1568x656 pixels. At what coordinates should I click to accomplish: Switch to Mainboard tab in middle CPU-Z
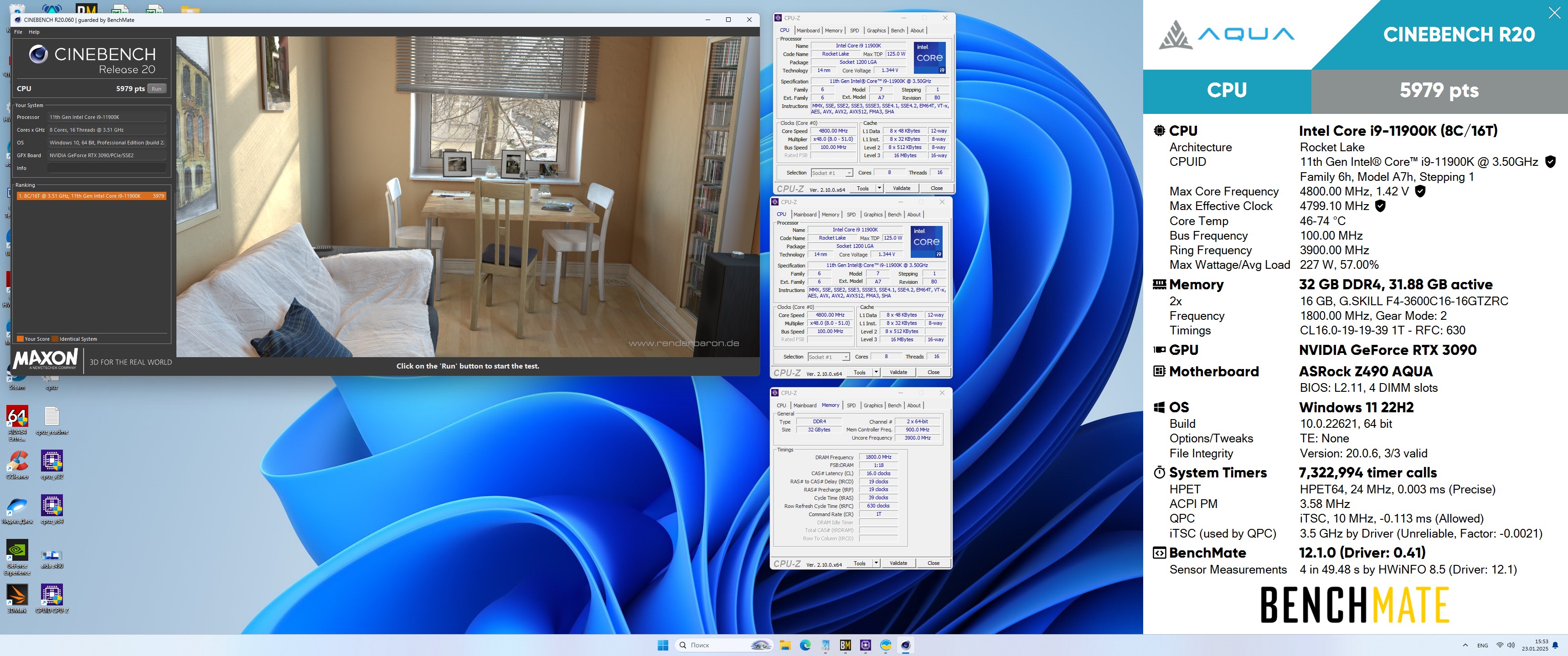tap(805, 214)
